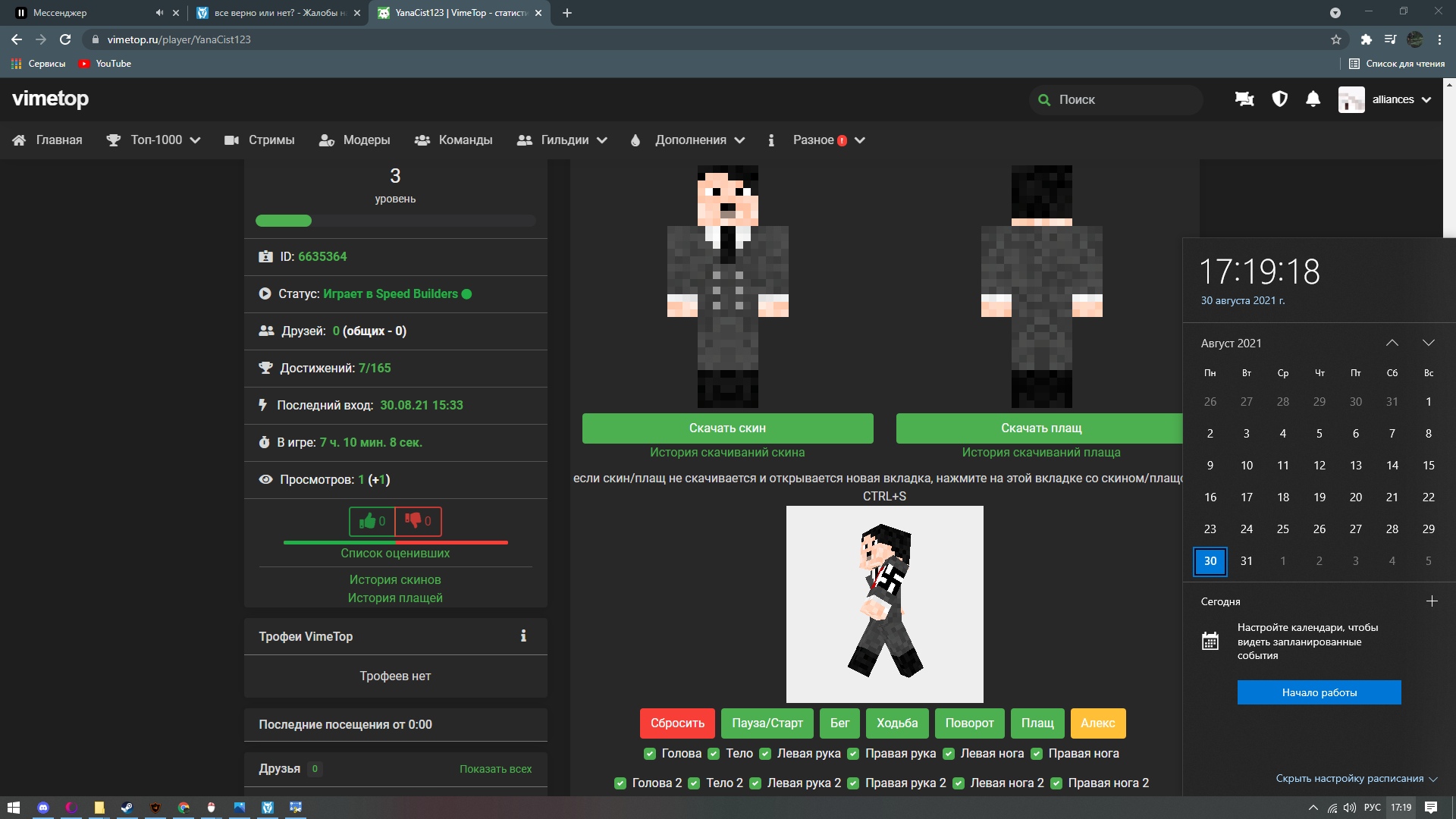Open the История скинов link
The width and height of the screenshot is (1456, 819).
395,579
